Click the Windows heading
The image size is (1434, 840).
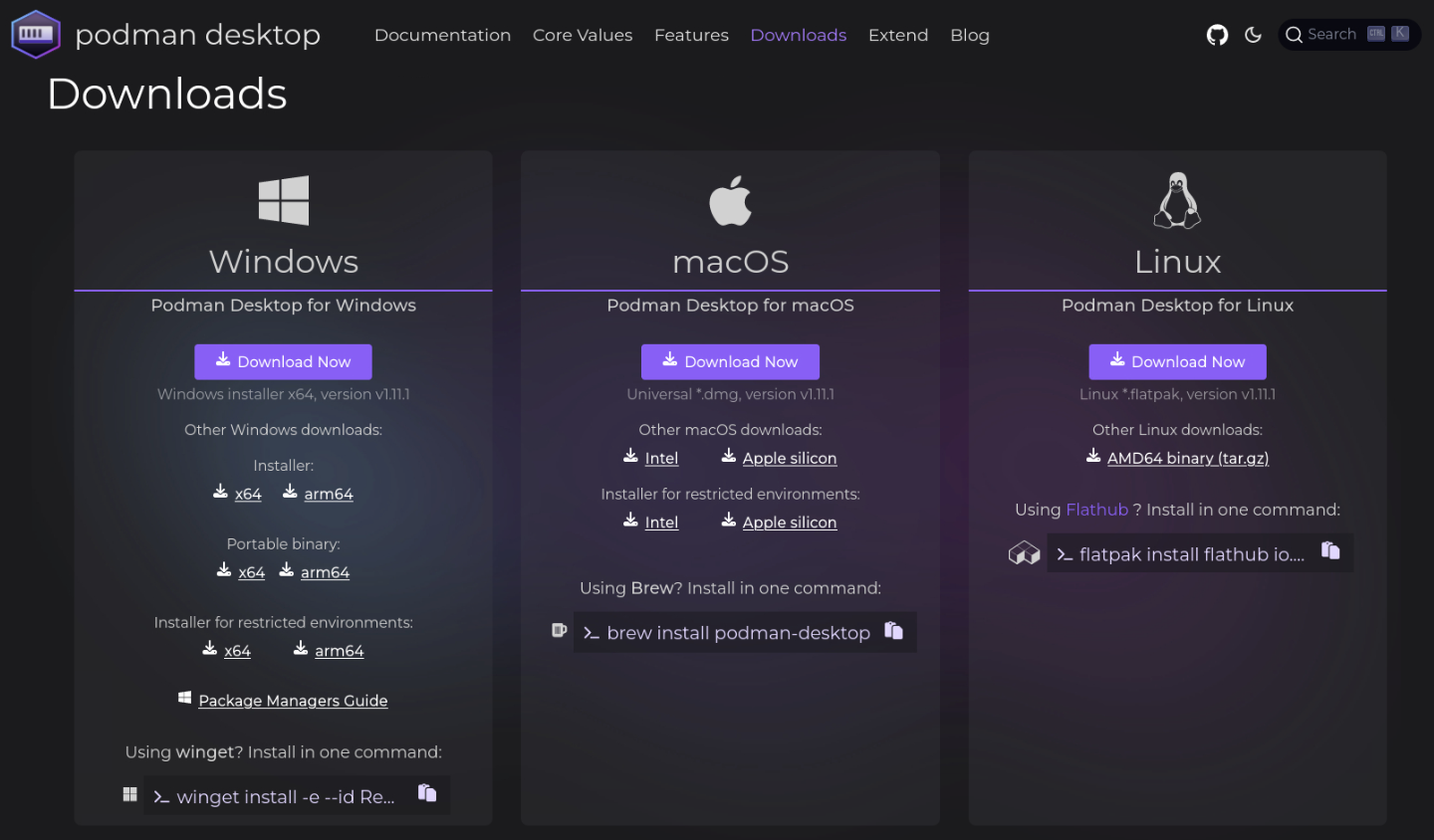pos(284,262)
